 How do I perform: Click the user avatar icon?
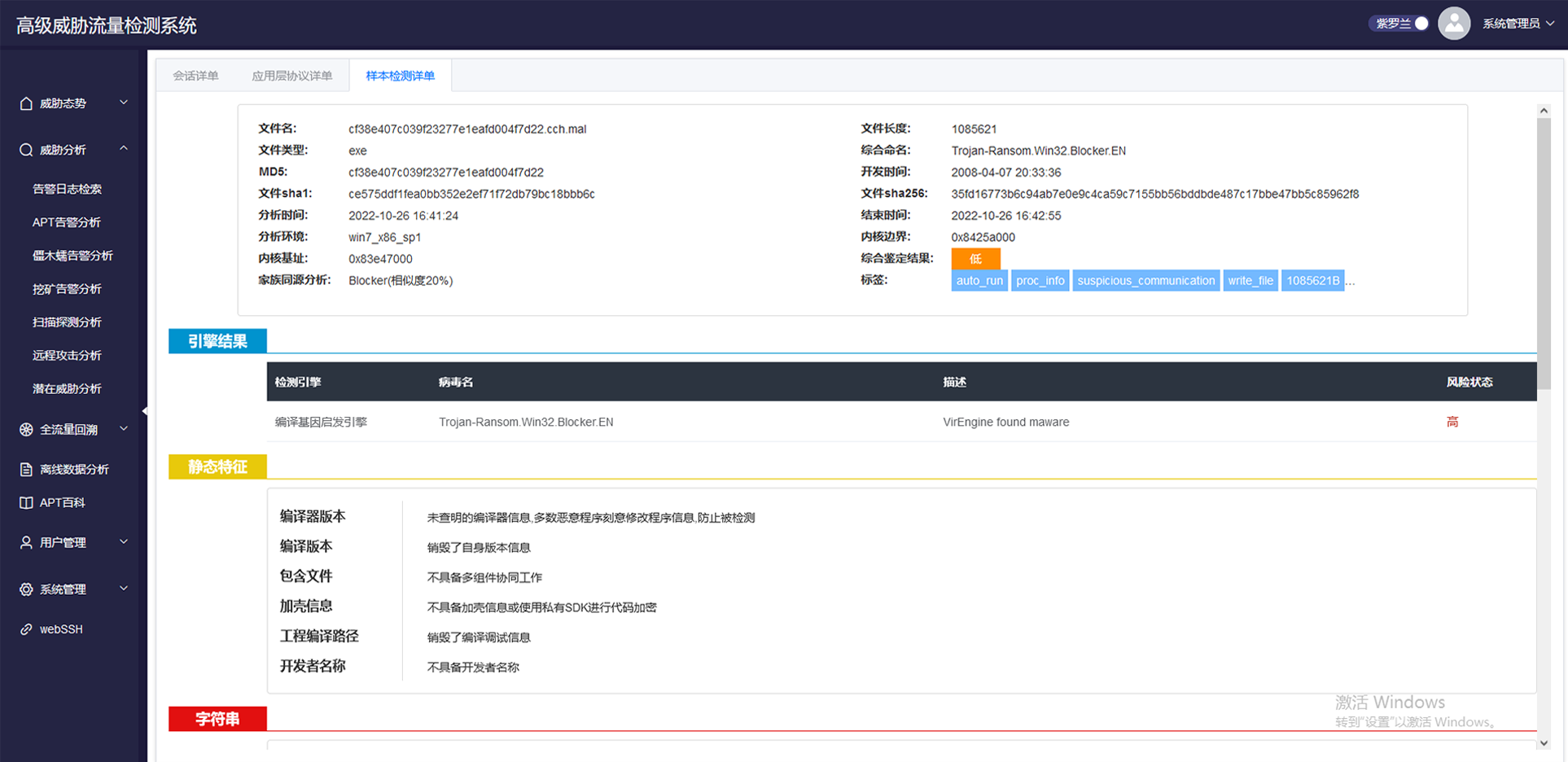(1454, 24)
